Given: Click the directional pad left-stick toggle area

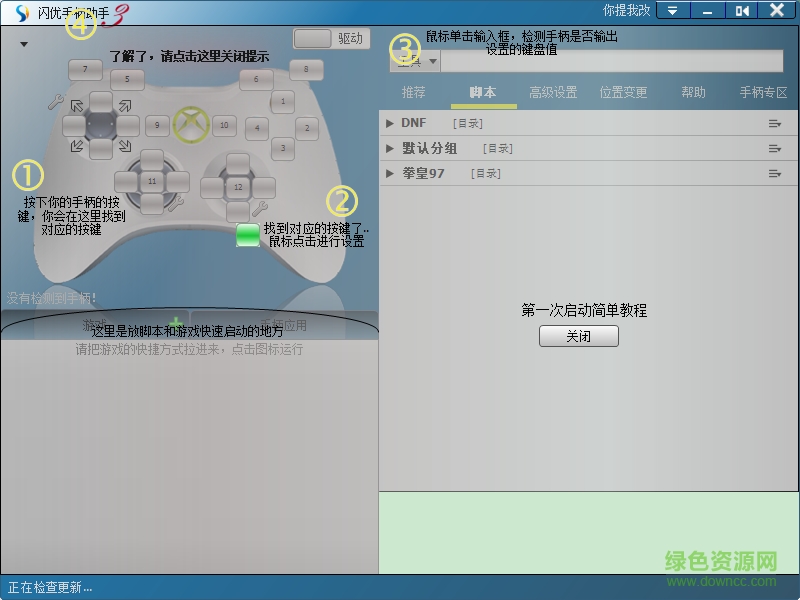Looking at the screenshot, I should [100, 126].
